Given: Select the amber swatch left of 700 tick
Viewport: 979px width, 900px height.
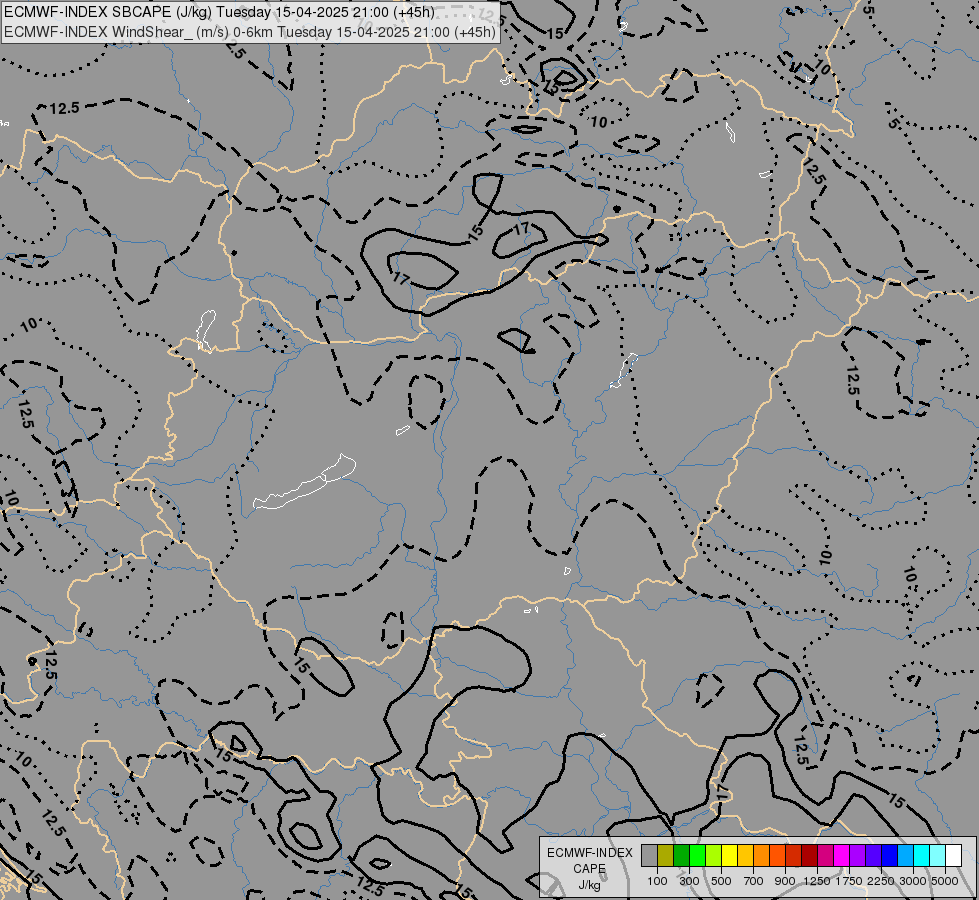Looking at the screenshot, I should pos(745,856).
